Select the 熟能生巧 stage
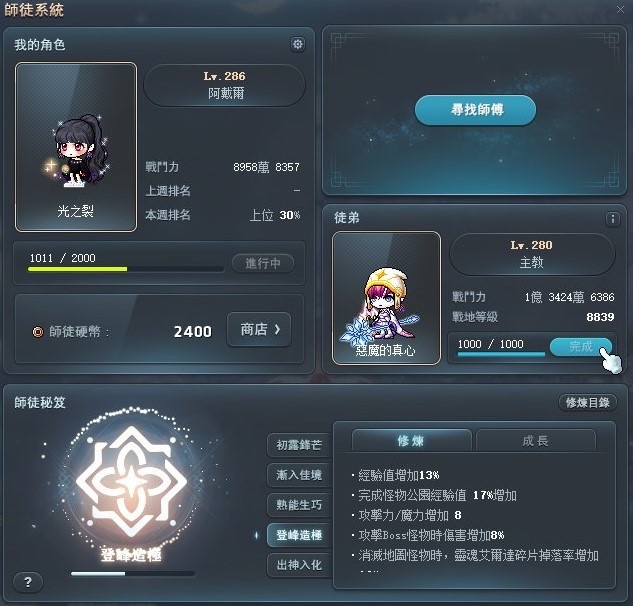The height and width of the screenshot is (606, 633). [x=300, y=505]
